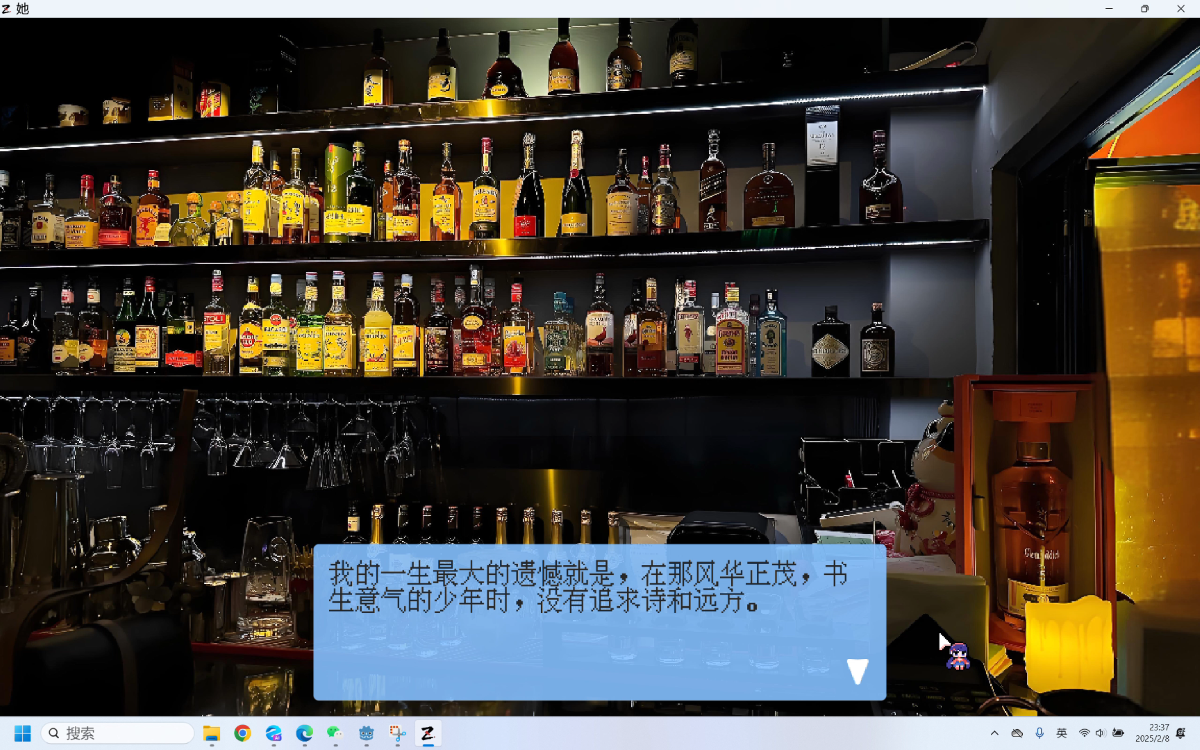Switch to the Godot engine taskbar icon
Viewport: 1200px width, 750px height.
pos(366,733)
